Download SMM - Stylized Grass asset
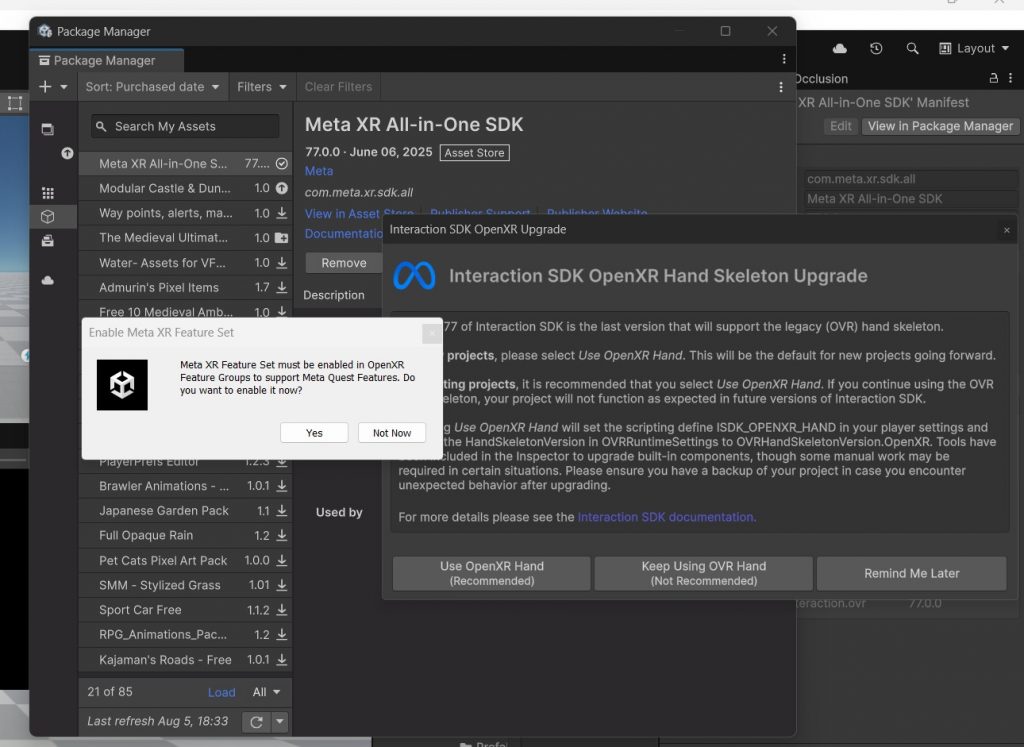Image resolution: width=1024 pixels, height=747 pixels. click(281, 585)
